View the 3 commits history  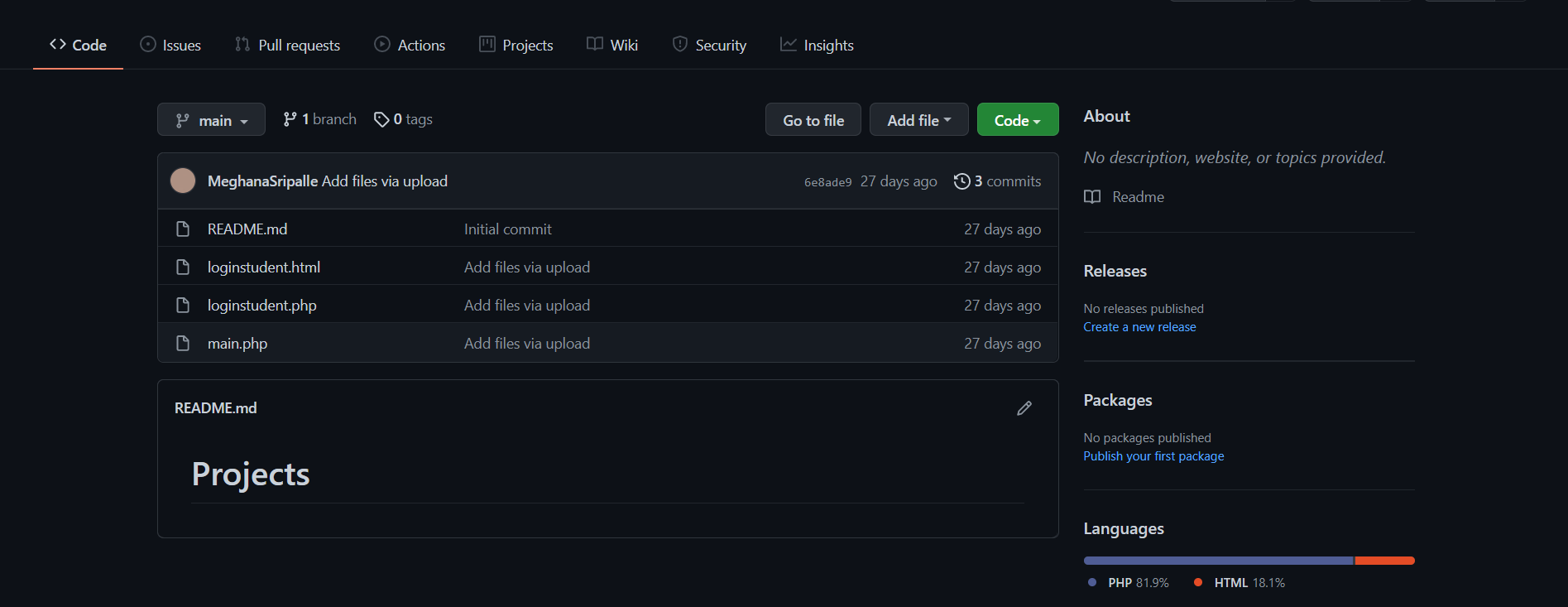point(997,181)
